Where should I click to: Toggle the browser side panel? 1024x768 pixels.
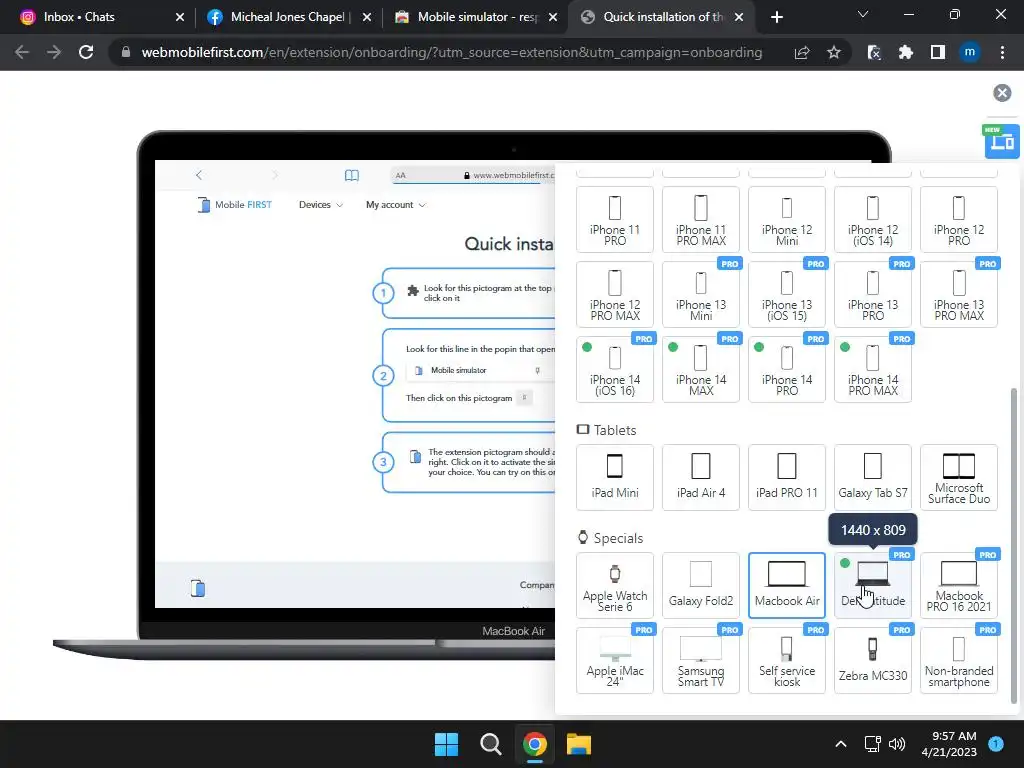938,52
